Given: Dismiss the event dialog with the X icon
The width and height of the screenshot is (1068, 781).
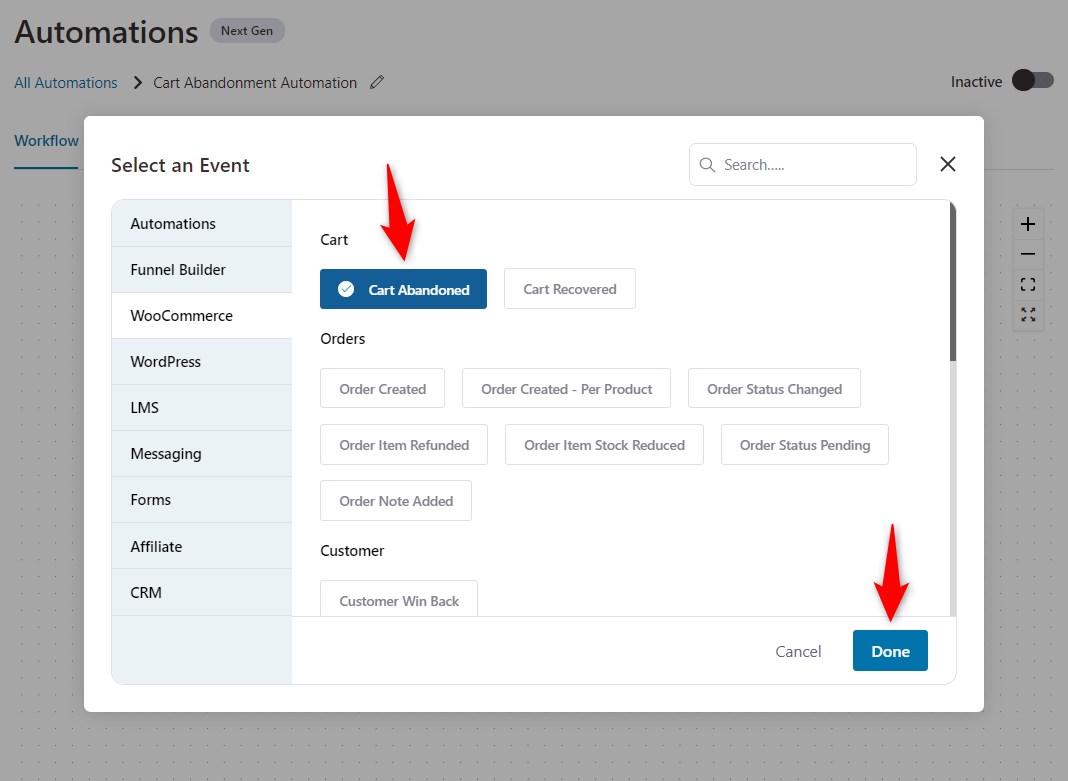Looking at the screenshot, I should (947, 164).
